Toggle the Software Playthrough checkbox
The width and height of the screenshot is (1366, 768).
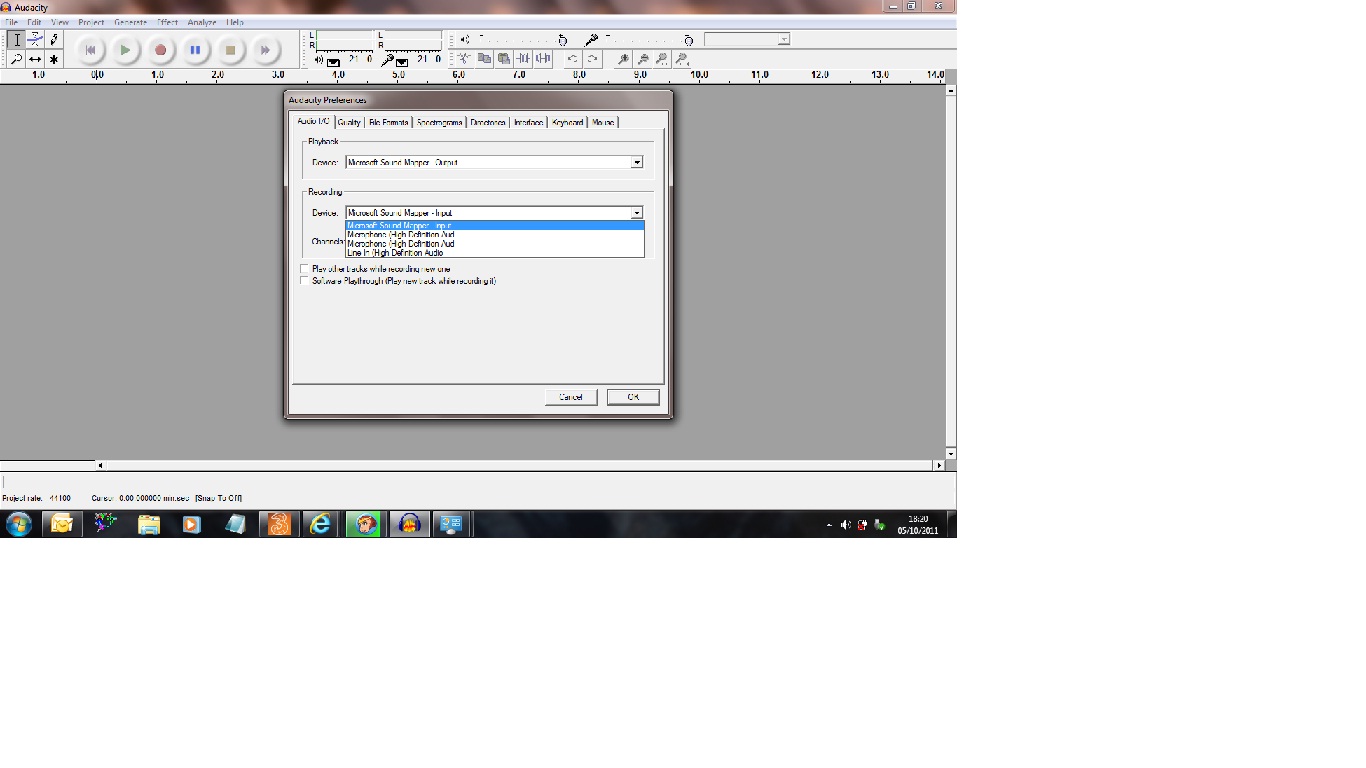(x=305, y=281)
